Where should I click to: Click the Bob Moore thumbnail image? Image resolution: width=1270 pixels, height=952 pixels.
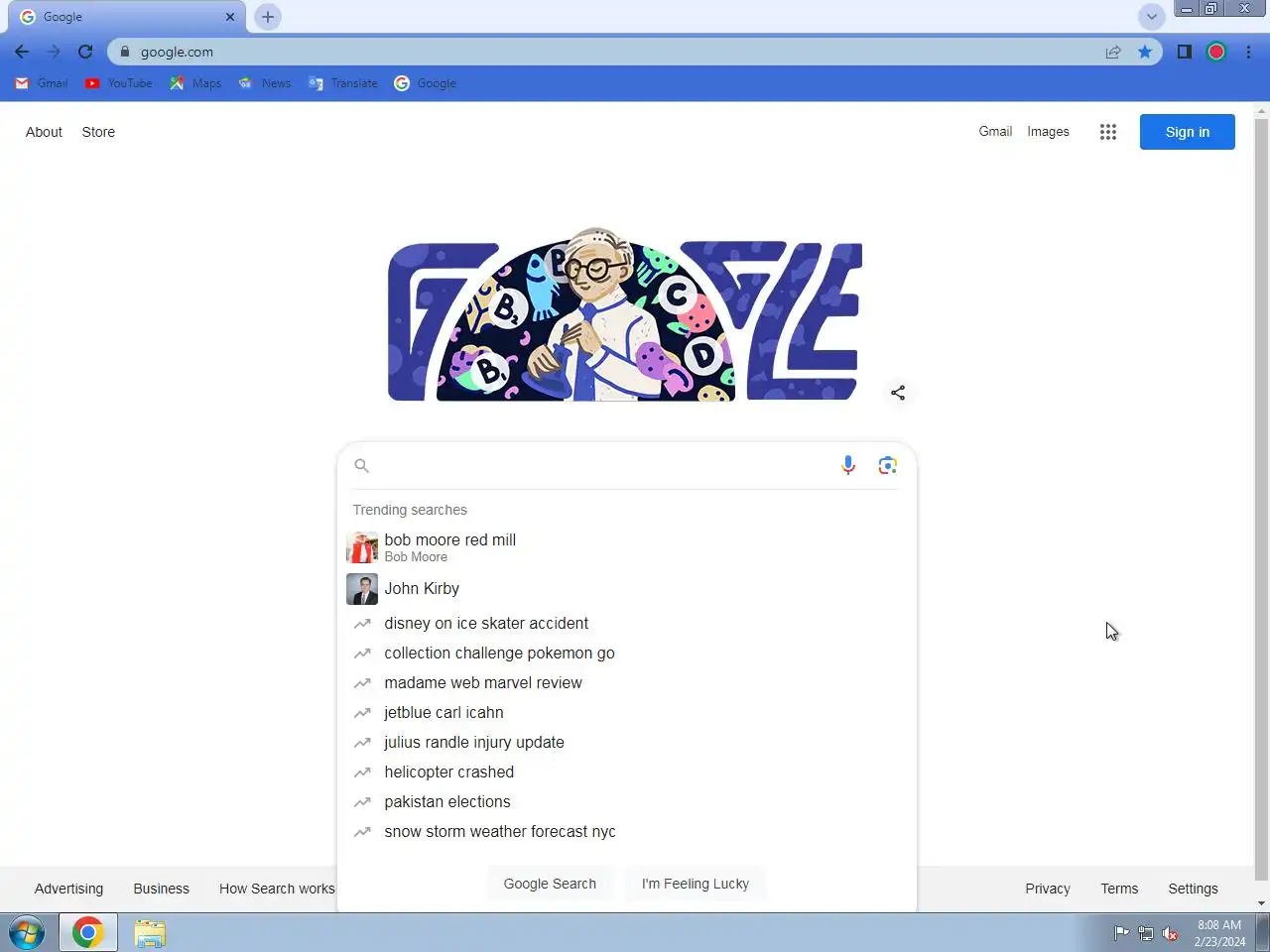[x=362, y=547]
